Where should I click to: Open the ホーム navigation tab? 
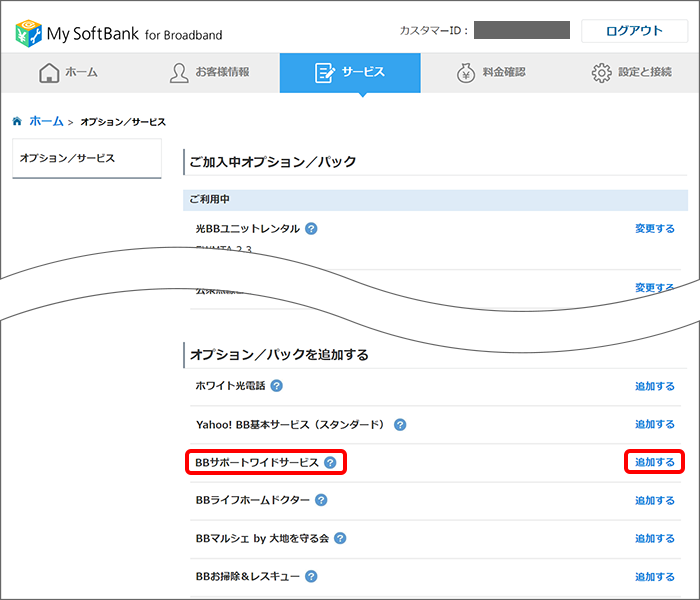[x=69, y=73]
